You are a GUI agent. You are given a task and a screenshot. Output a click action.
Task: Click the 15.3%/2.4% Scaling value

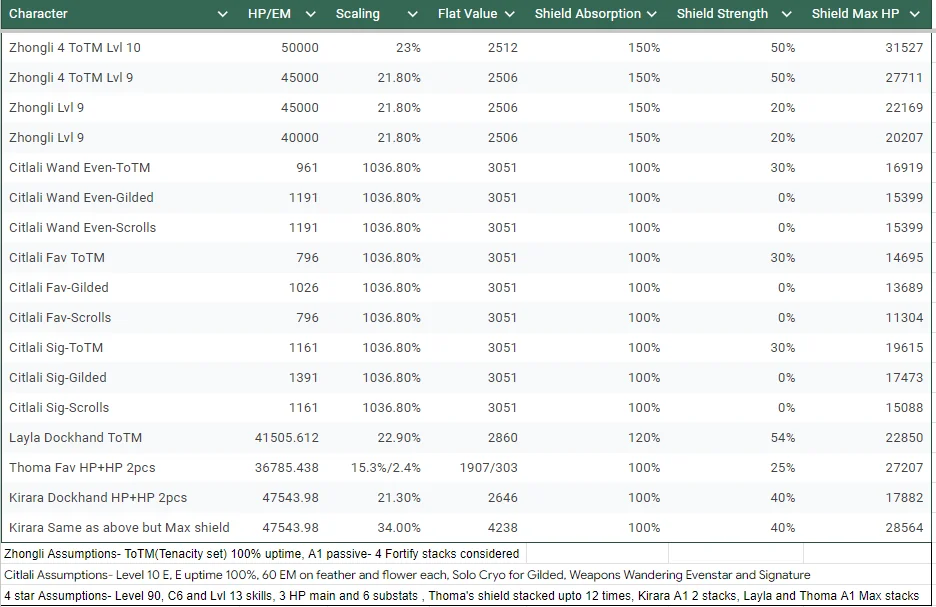[x=386, y=467]
